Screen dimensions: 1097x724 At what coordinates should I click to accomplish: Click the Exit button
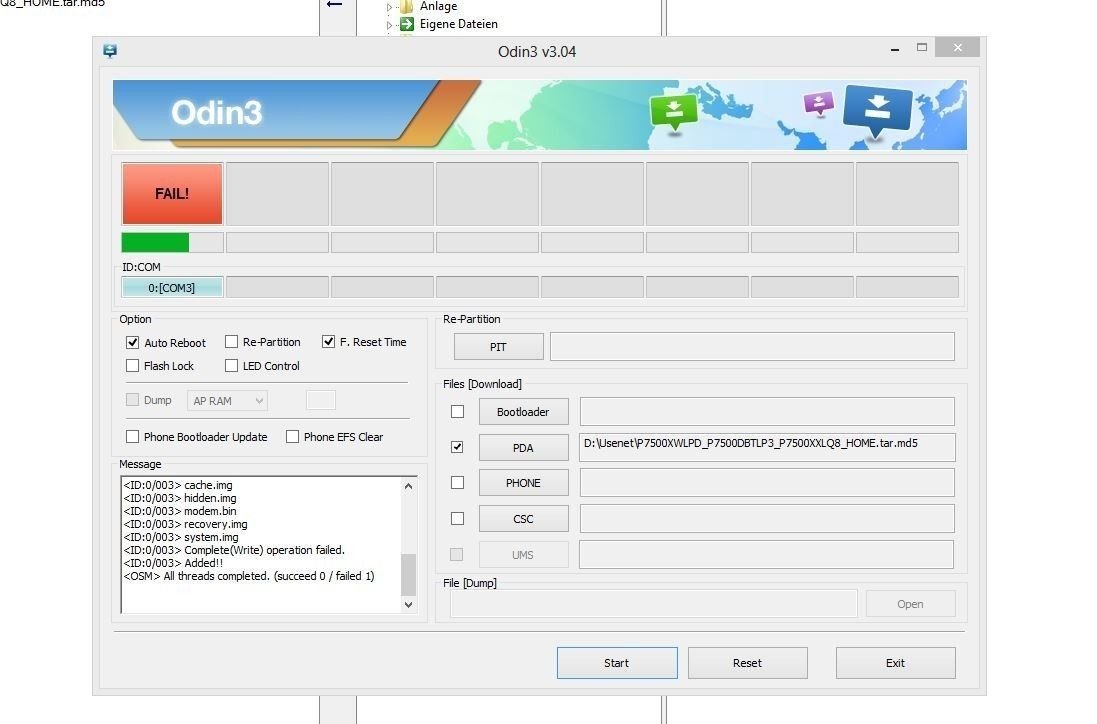click(x=896, y=662)
